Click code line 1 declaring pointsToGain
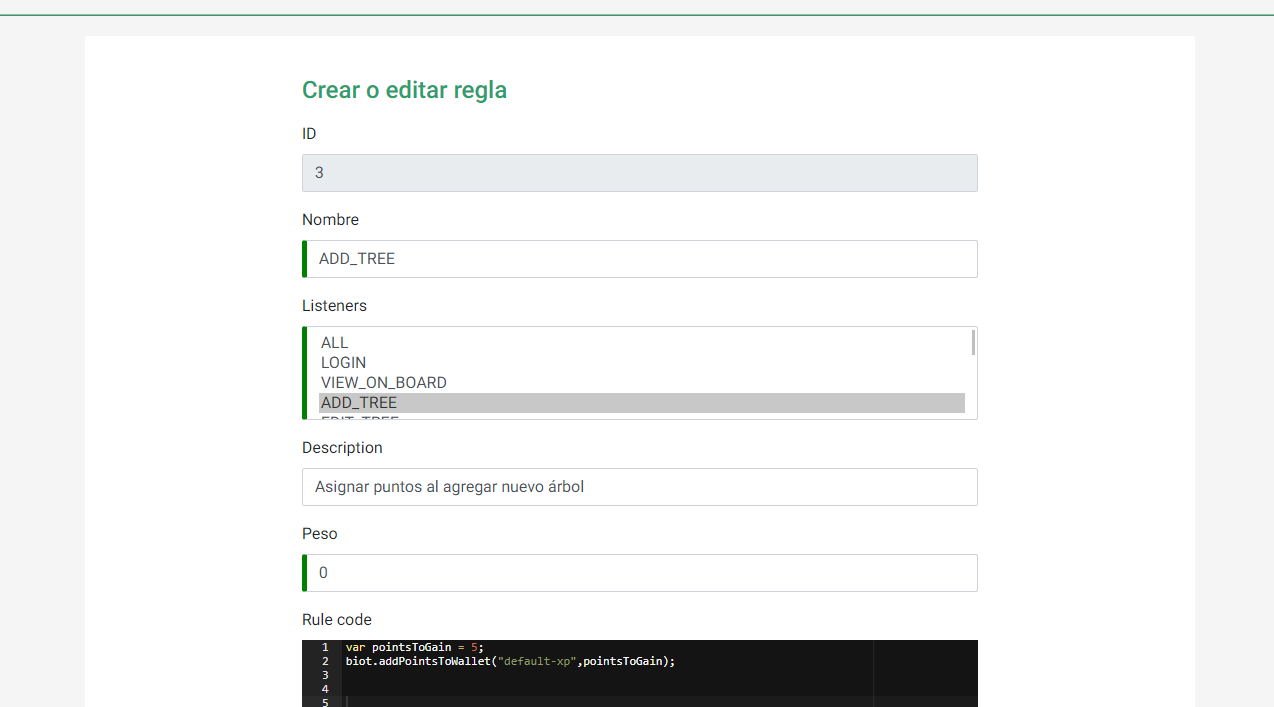The image size is (1274, 707). (x=415, y=647)
